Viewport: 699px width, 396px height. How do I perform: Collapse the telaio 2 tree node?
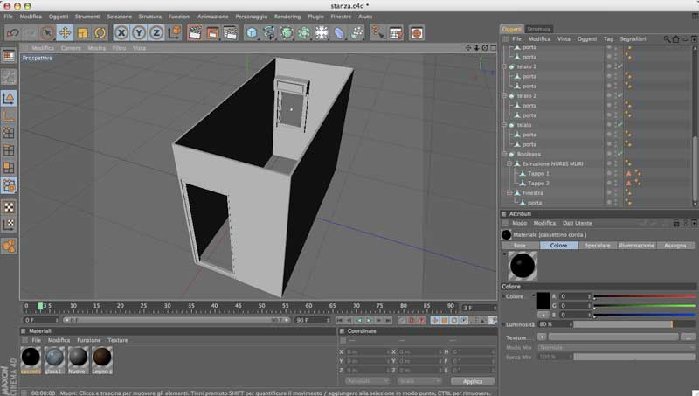point(505,96)
